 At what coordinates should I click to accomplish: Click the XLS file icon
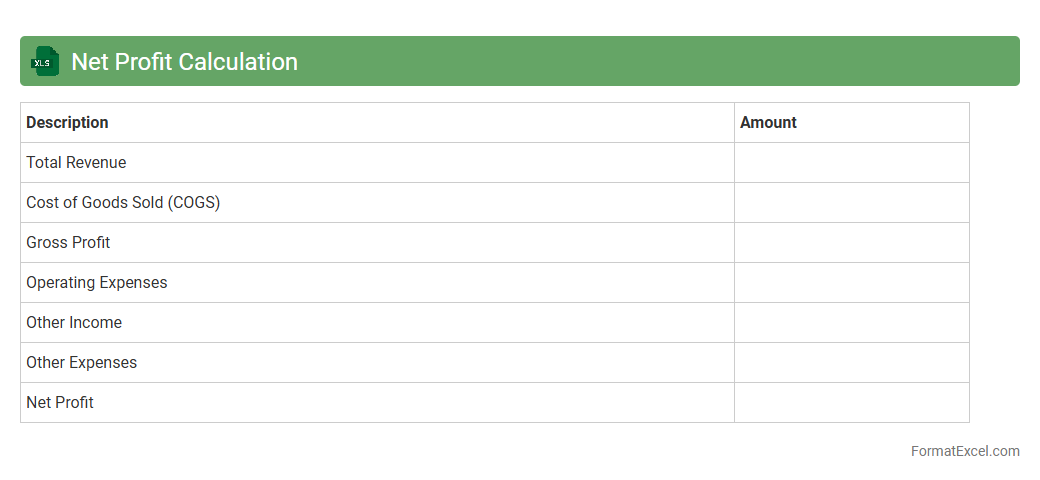(45, 61)
